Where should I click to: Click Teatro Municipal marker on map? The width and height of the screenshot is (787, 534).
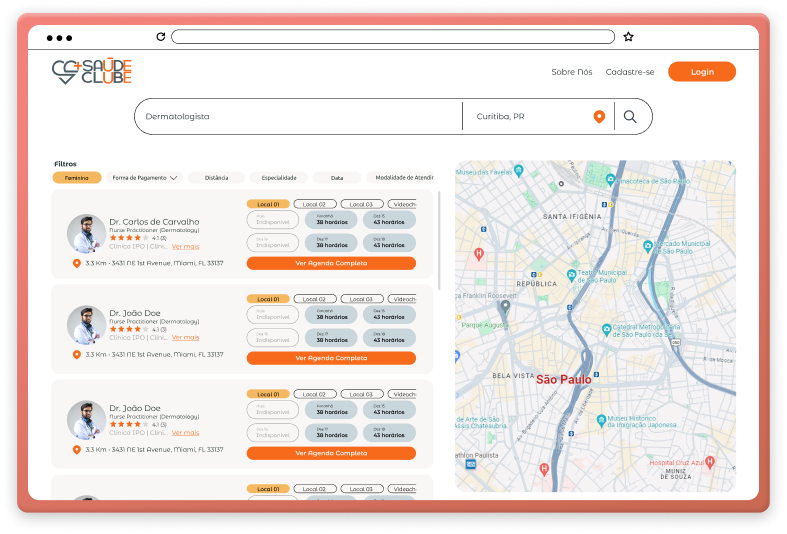coord(571,274)
